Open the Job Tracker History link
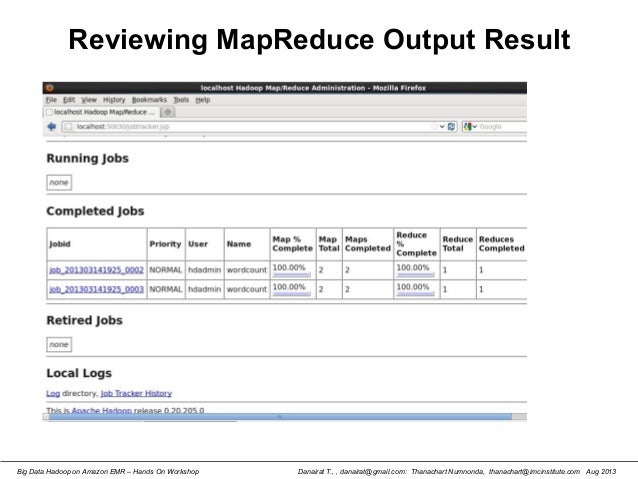Screen dimensions: 638x479 [x=136, y=393]
